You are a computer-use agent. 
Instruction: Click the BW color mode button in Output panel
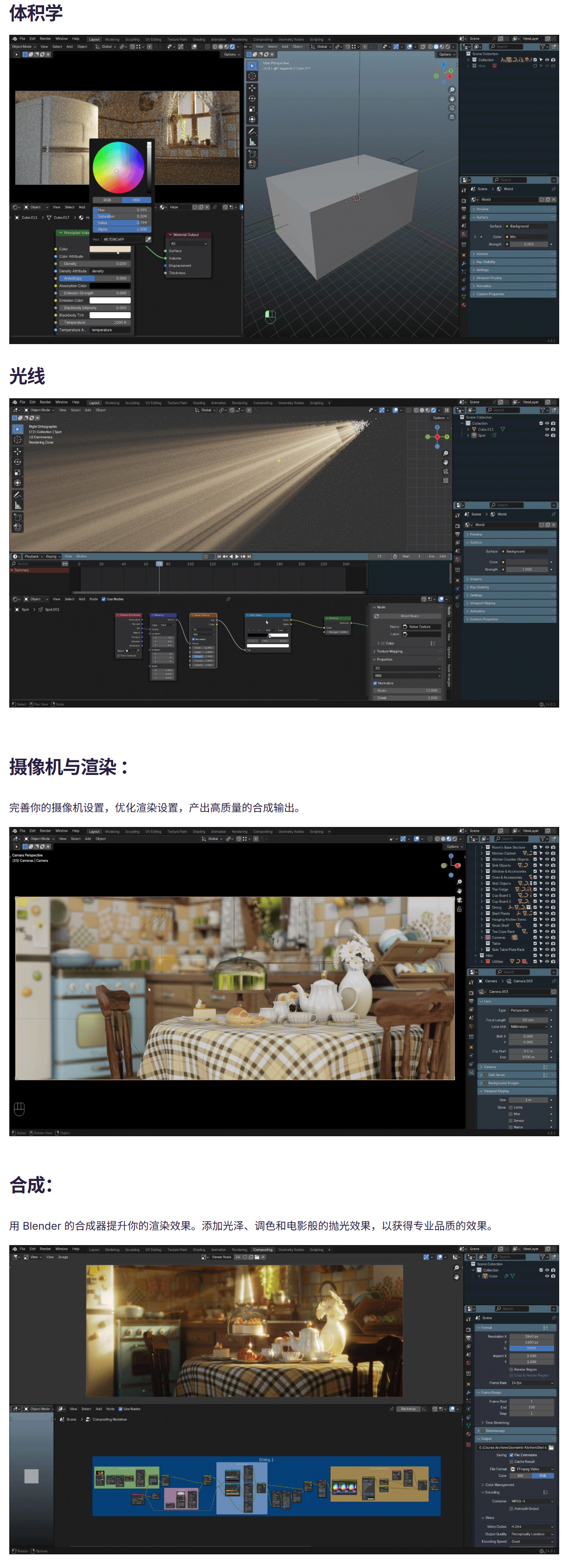coord(520,1475)
